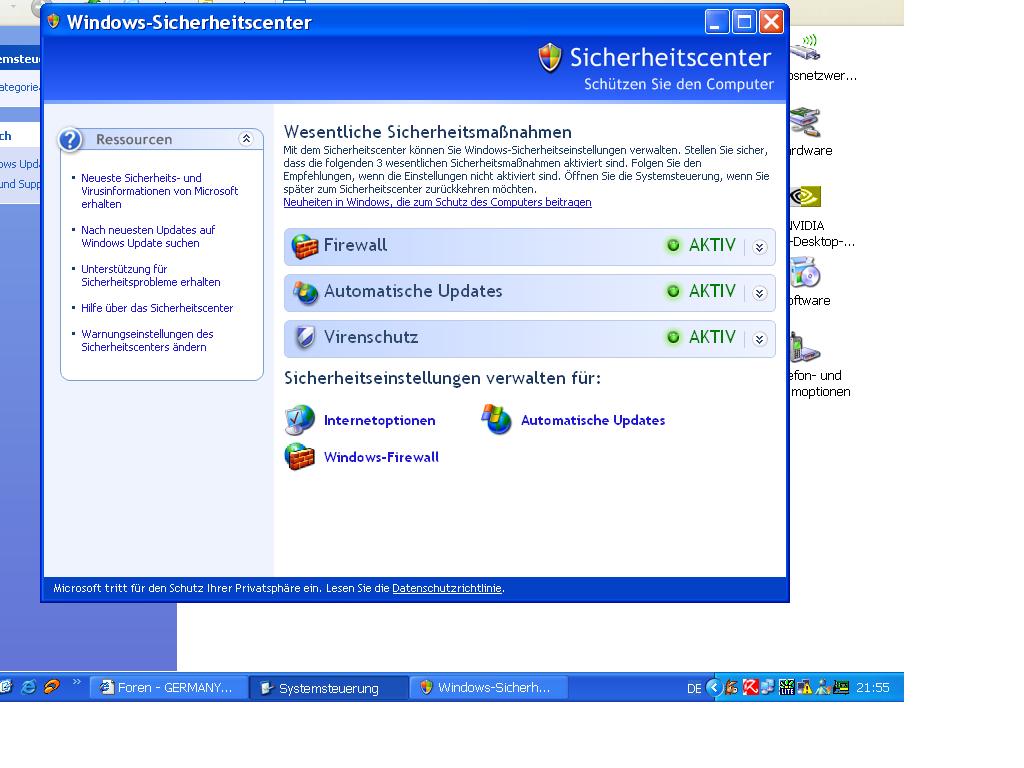
Task: Click the wireless network icon in the Systemsteuerung window
Action: 805,47
